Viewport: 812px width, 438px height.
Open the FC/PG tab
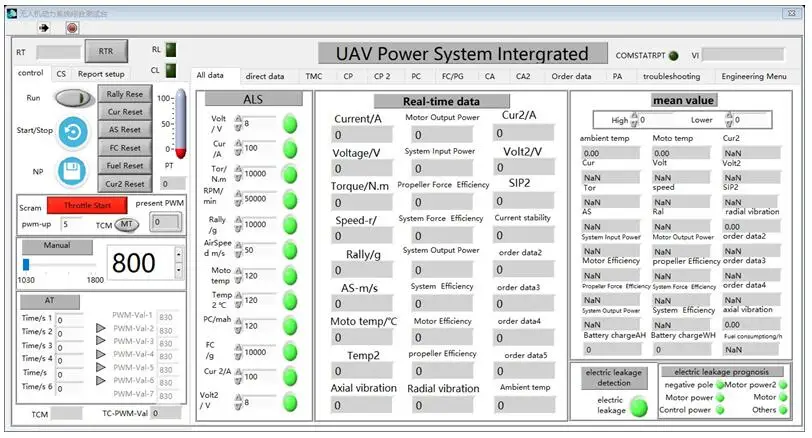(x=453, y=76)
